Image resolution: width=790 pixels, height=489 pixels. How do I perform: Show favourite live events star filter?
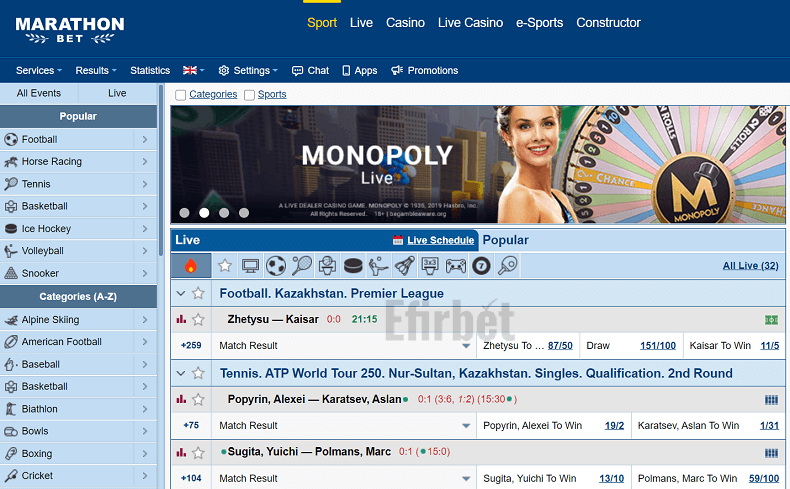225,265
